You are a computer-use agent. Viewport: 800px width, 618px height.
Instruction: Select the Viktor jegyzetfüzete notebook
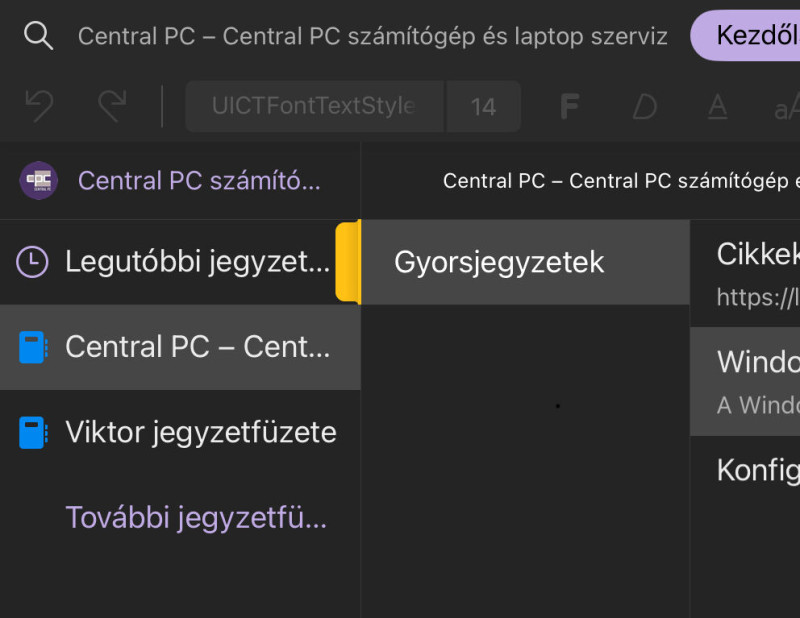point(180,432)
